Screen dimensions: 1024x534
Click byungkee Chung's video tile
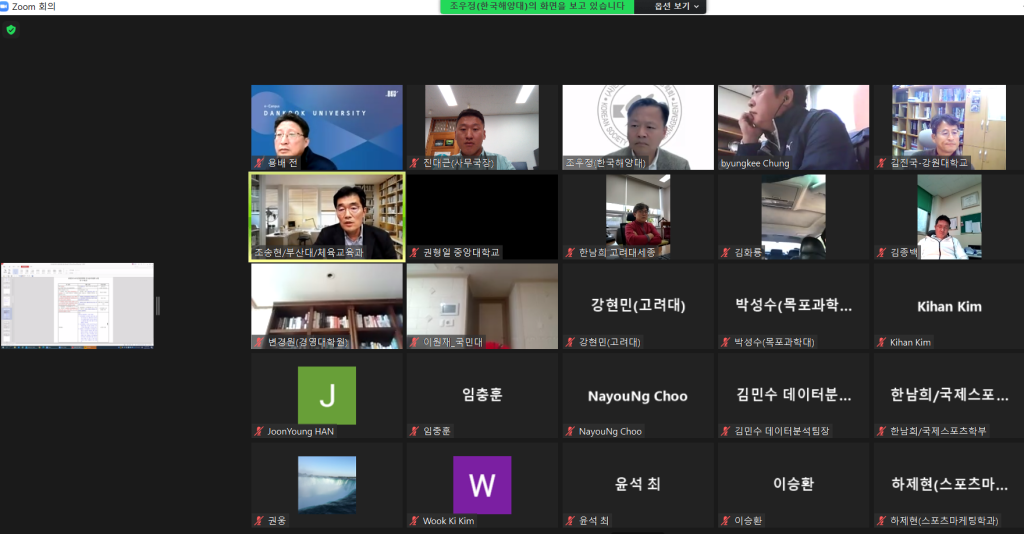(793, 127)
